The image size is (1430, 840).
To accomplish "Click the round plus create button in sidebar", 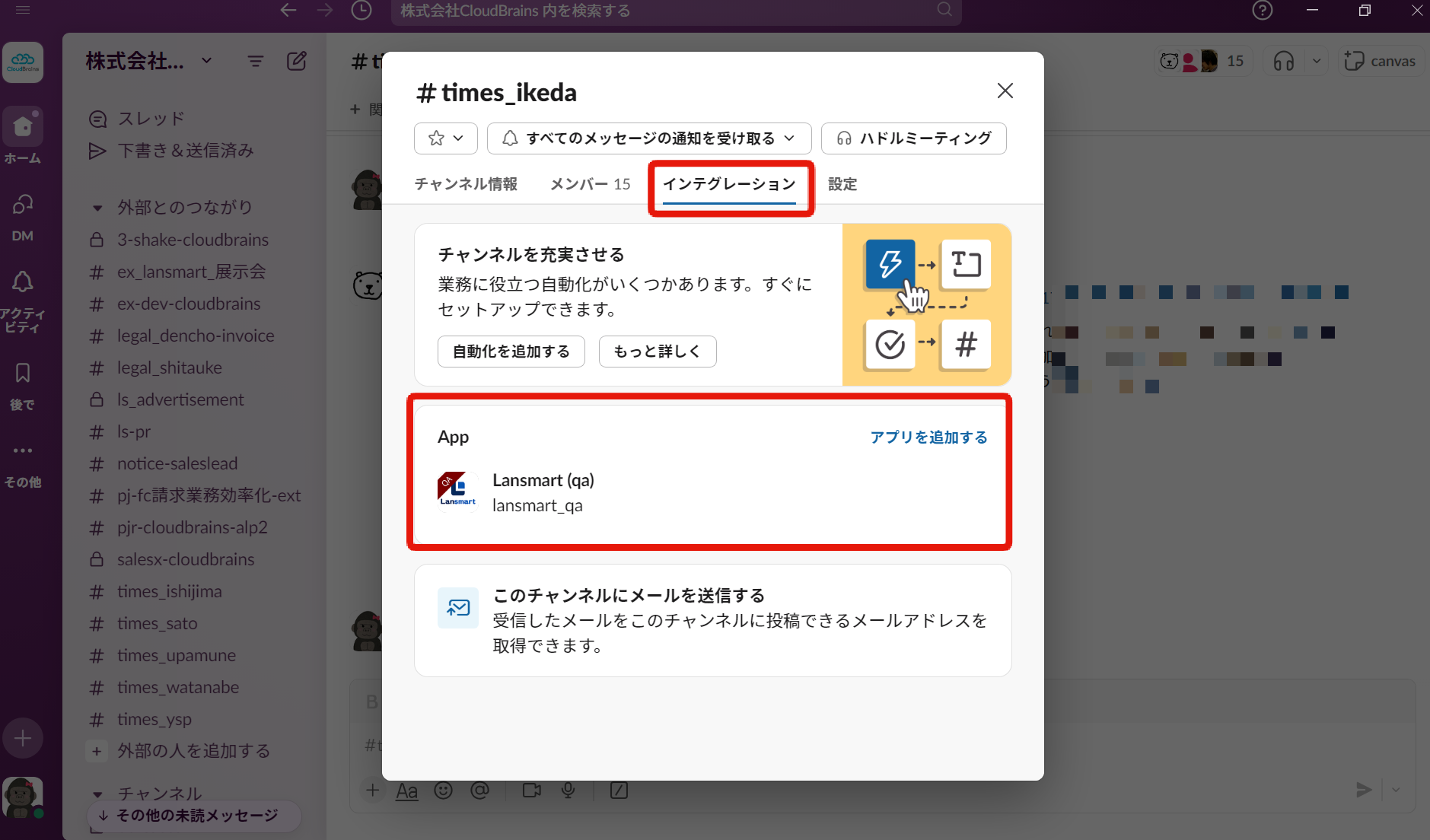I will tap(23, 738).
